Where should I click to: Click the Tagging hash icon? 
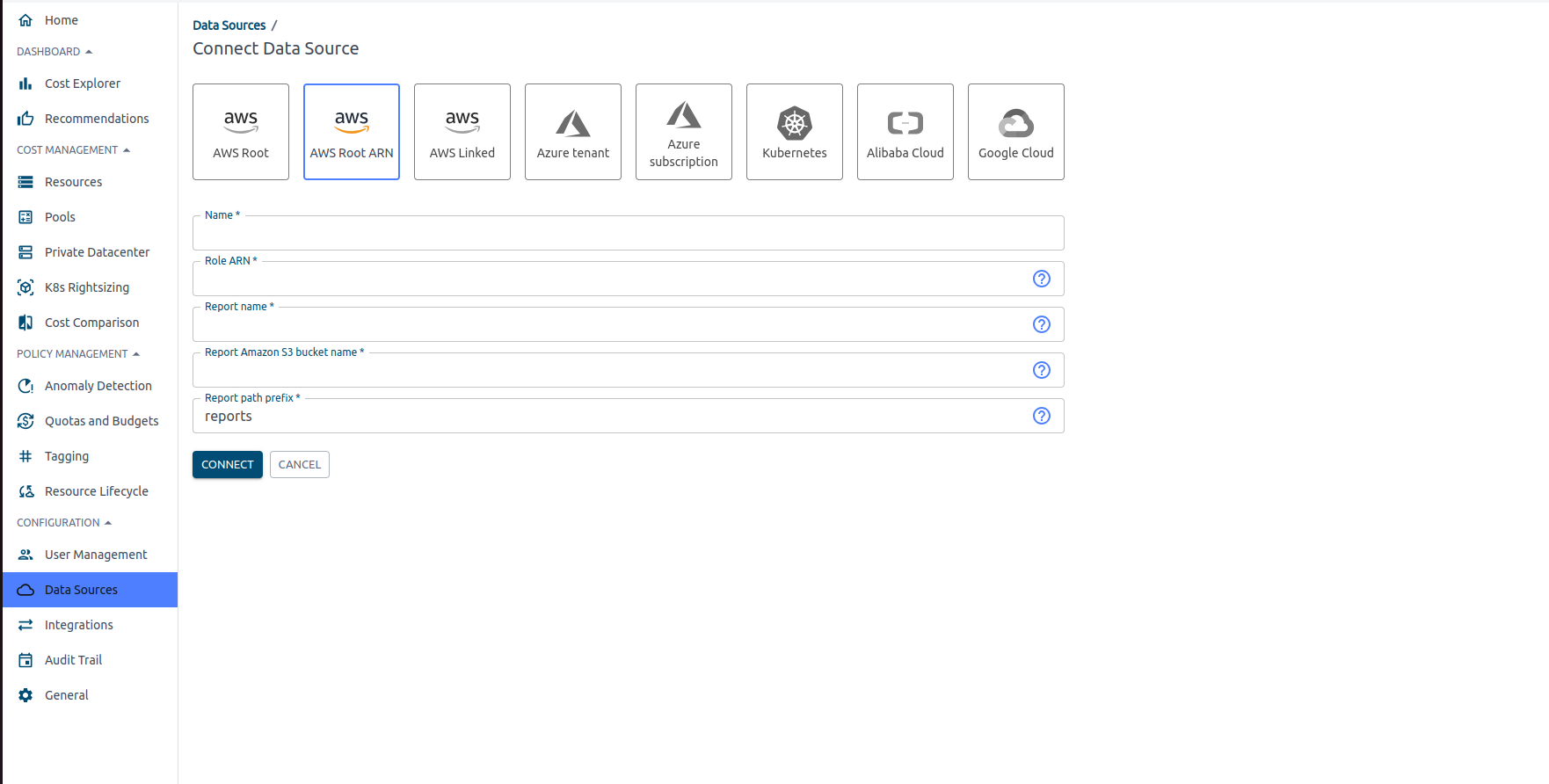point(25,456)
